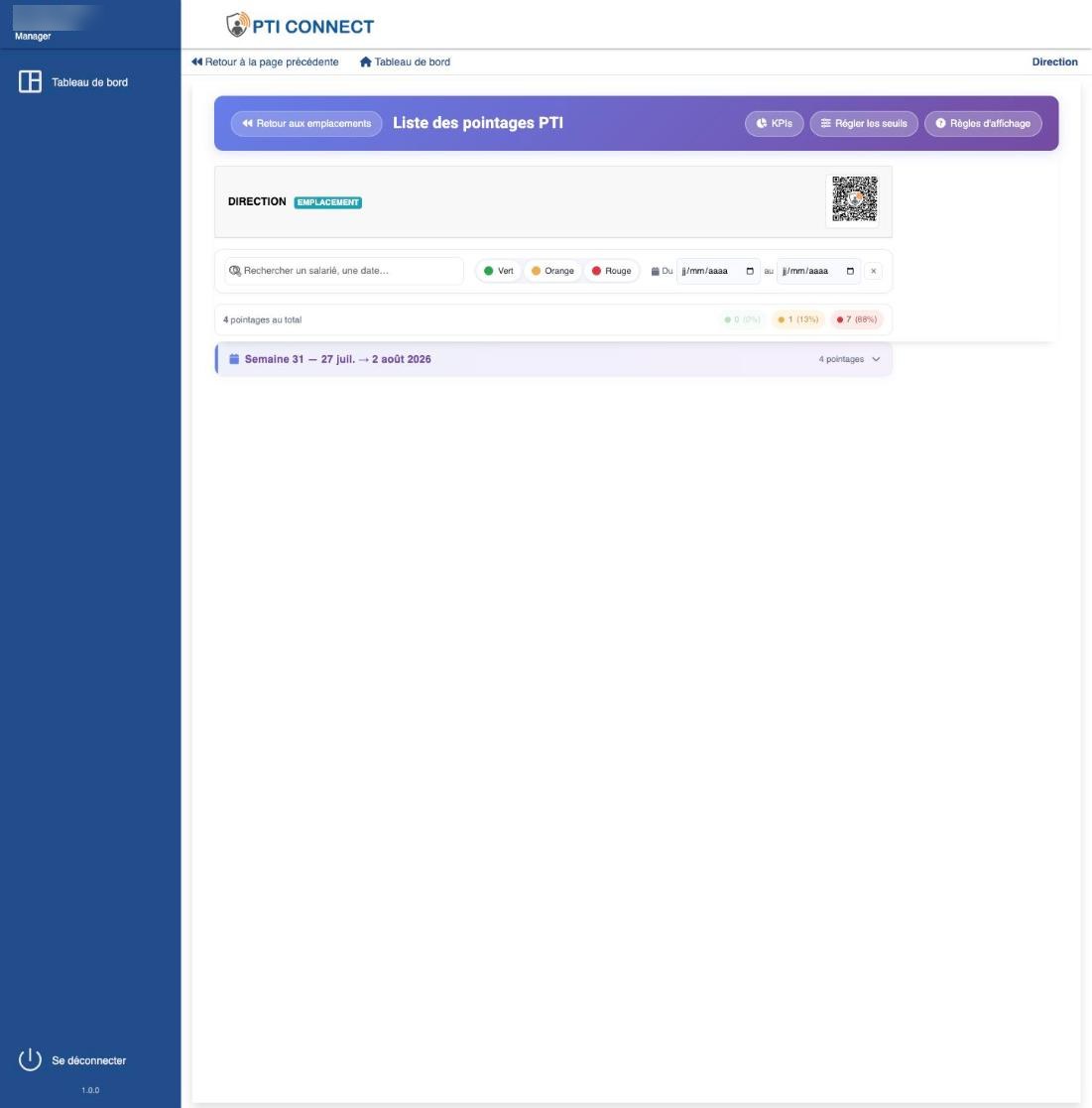Click the green 0 (0%) count chip
The image size is (1092, 1108).
(742, 319)
